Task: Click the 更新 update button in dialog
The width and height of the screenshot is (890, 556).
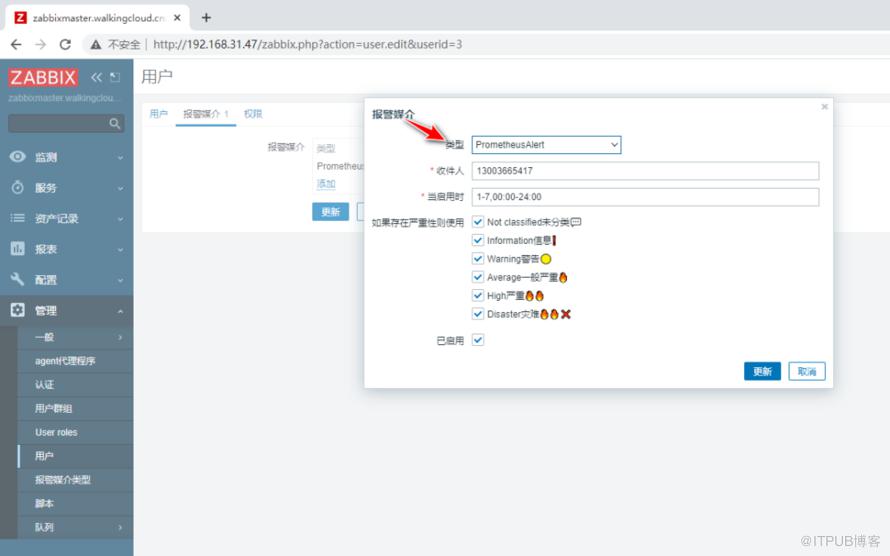Action: click(762, 371)
